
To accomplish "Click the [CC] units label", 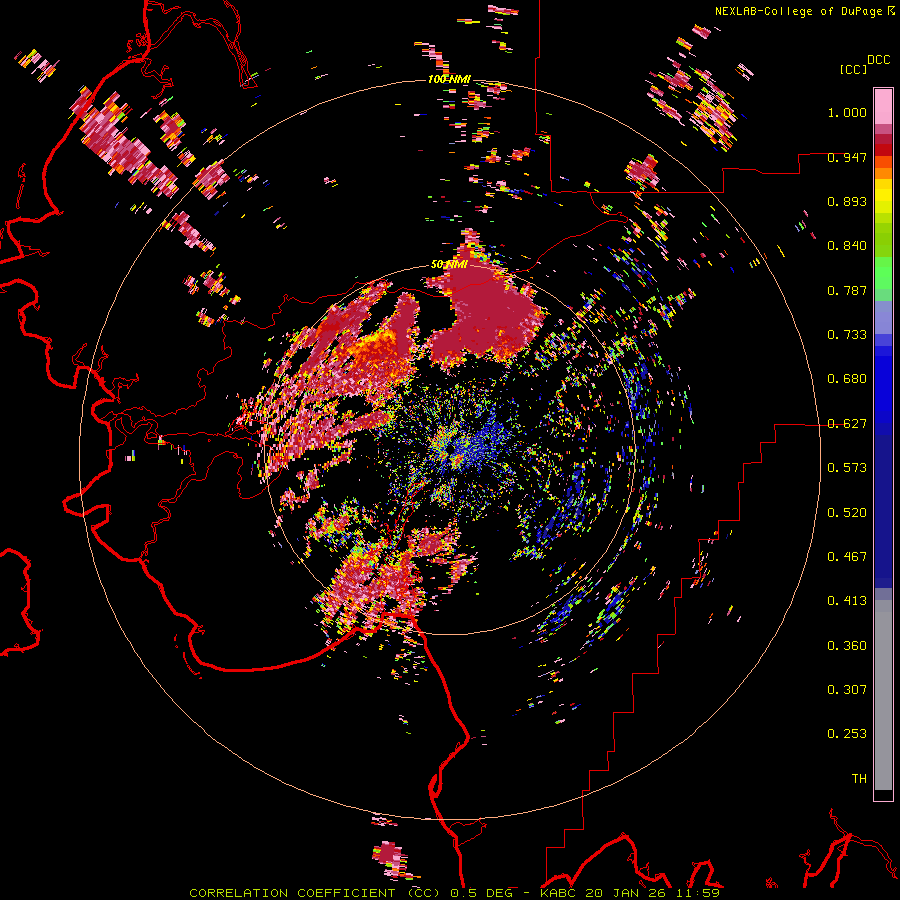I will point(853,69).
